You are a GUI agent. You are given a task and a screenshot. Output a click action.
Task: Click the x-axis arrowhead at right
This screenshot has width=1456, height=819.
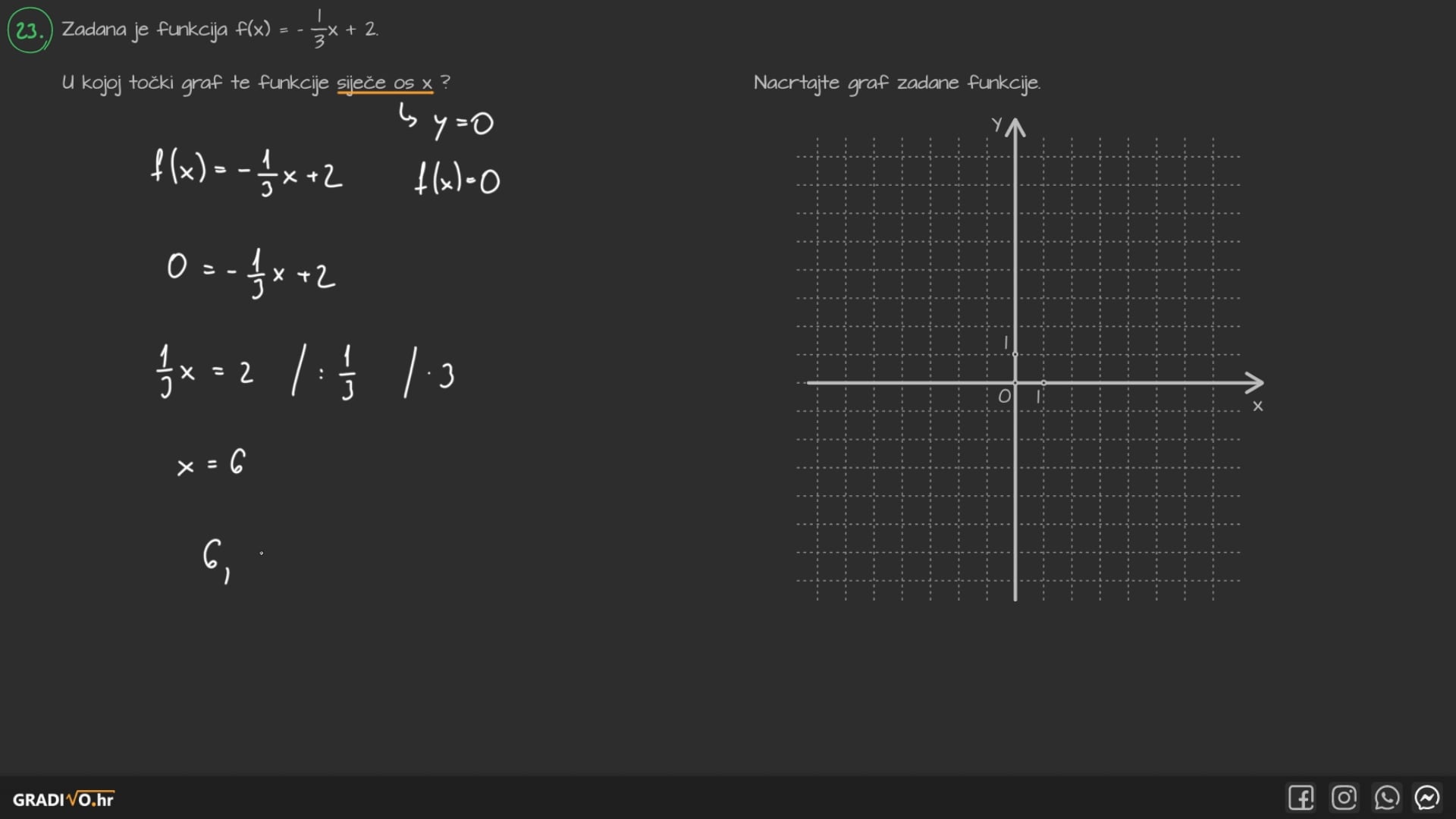click(1256, 383)
